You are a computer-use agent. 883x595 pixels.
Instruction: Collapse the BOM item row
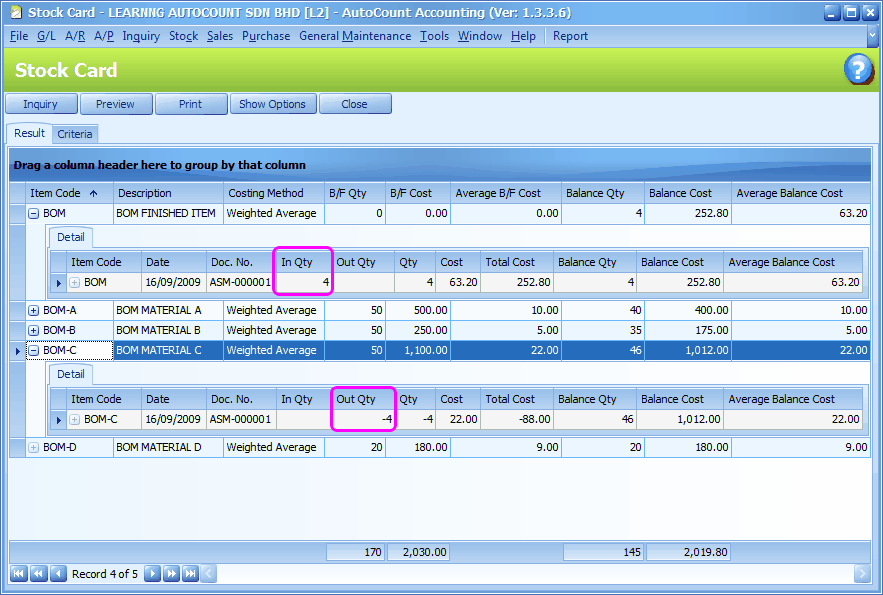tap(33, 213)
